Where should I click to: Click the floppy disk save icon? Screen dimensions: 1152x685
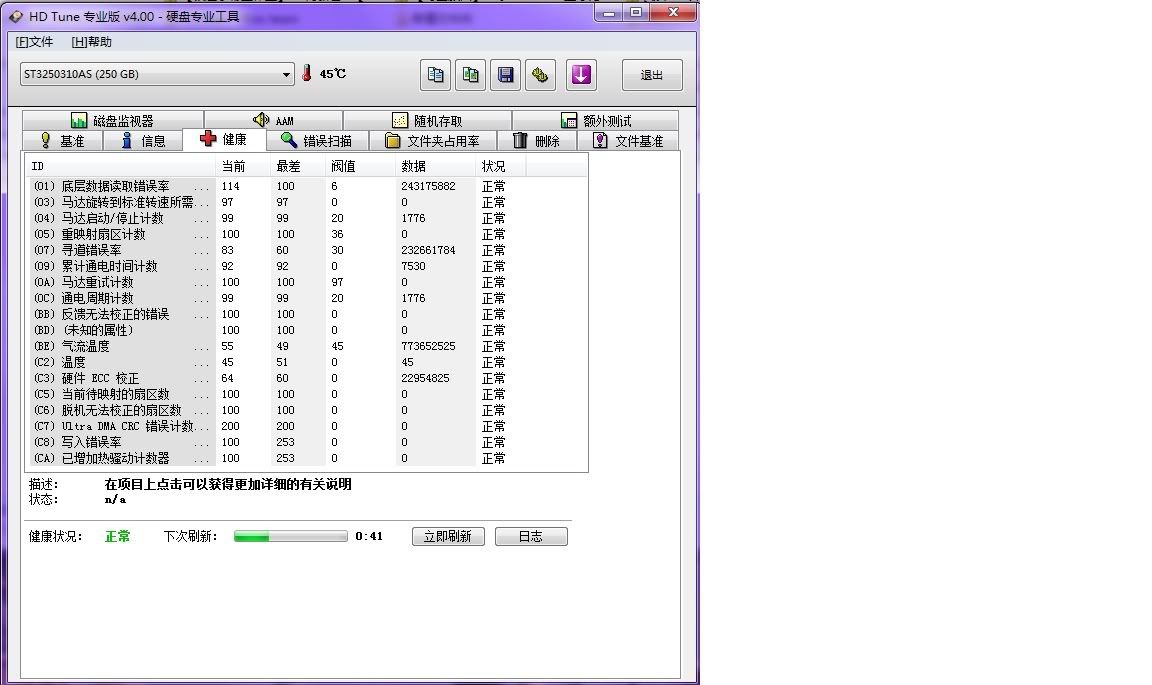pos(506,75)
